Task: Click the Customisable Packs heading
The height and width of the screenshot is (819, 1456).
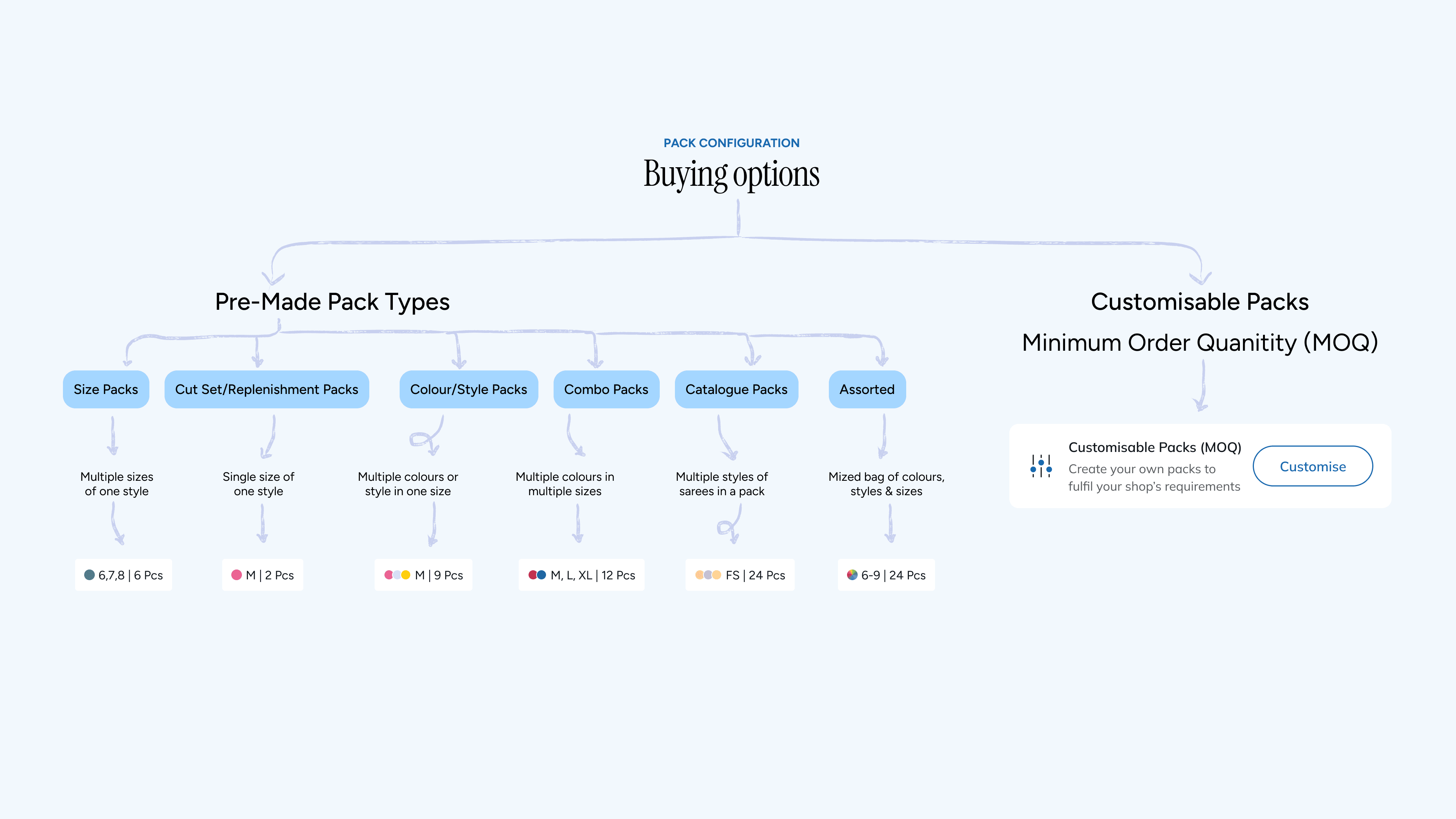Action: (x=1199, y=302)
